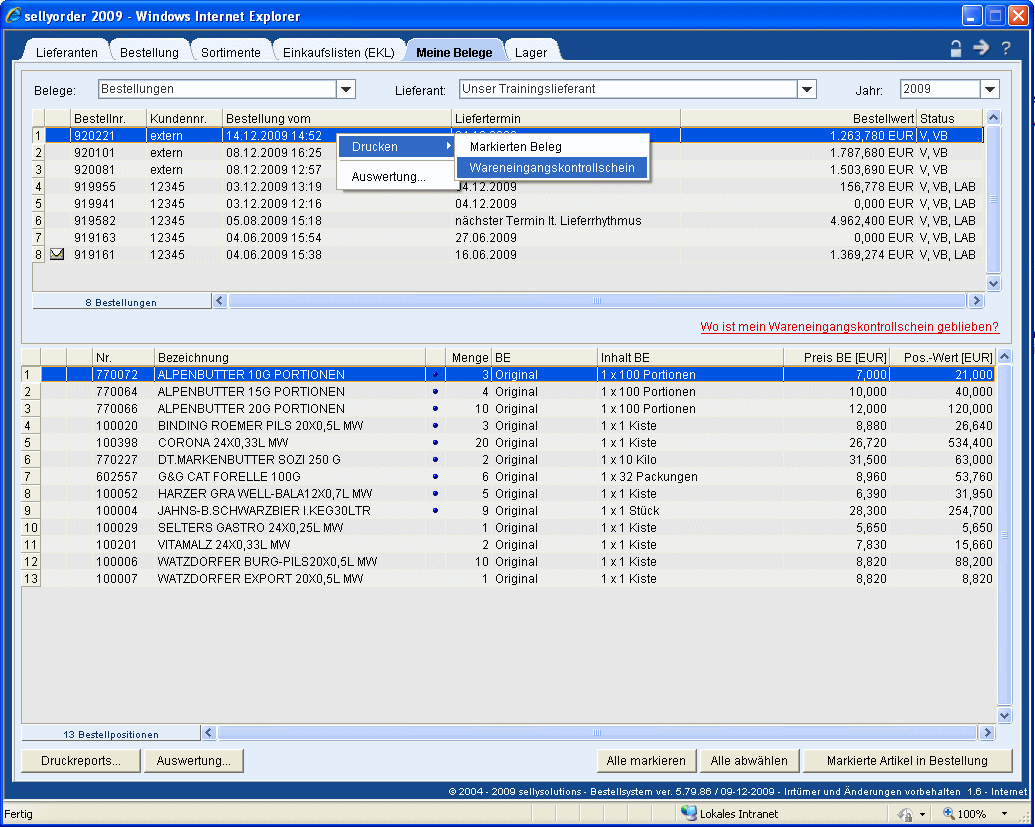The width and height of the screenshot is (1035, 827).
Task: Click the zoom magnifier icon in status bar
Action: pos(946,814)
